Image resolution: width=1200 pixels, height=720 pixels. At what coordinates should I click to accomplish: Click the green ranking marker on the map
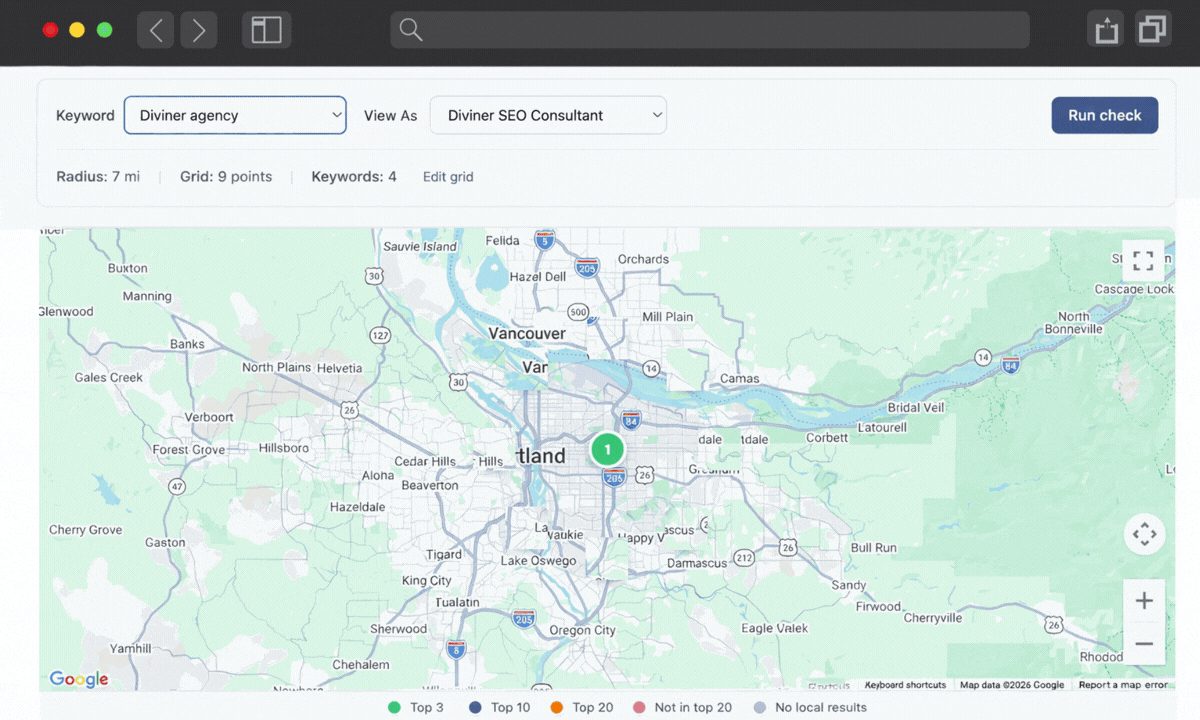[607, 449]
